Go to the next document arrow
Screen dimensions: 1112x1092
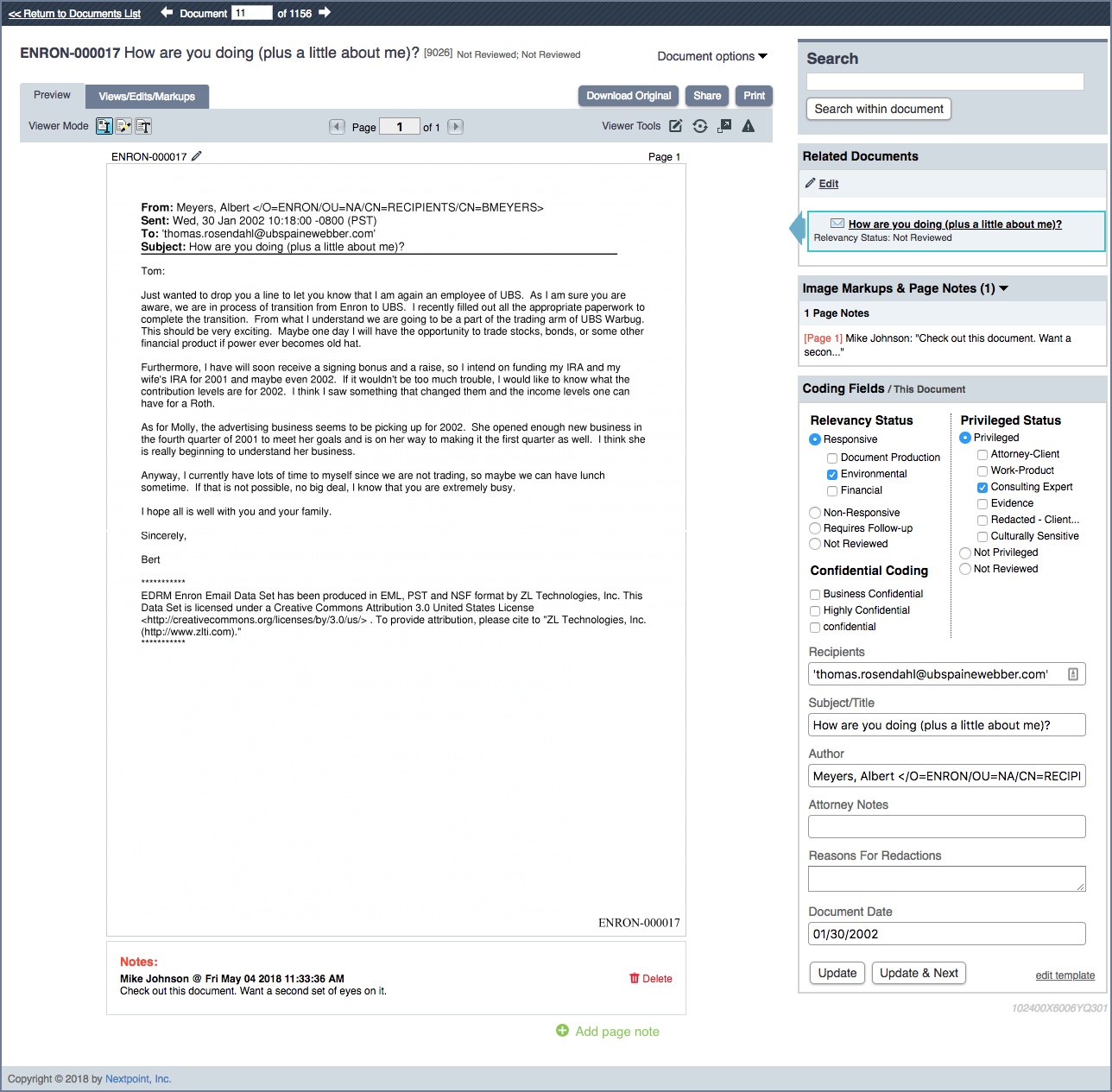325,13
